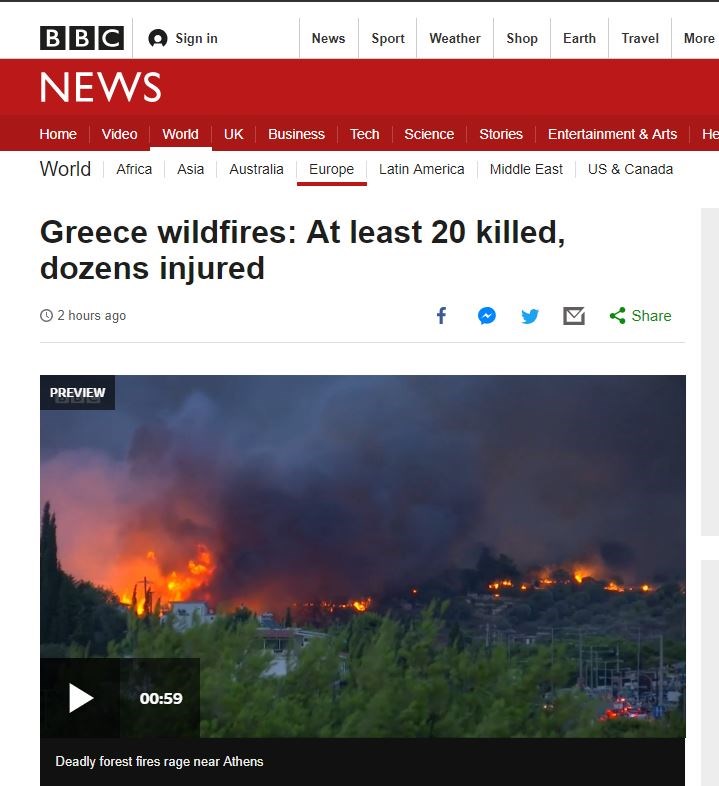Click the BBC logo
719x786 pixels.
(82, 38)
